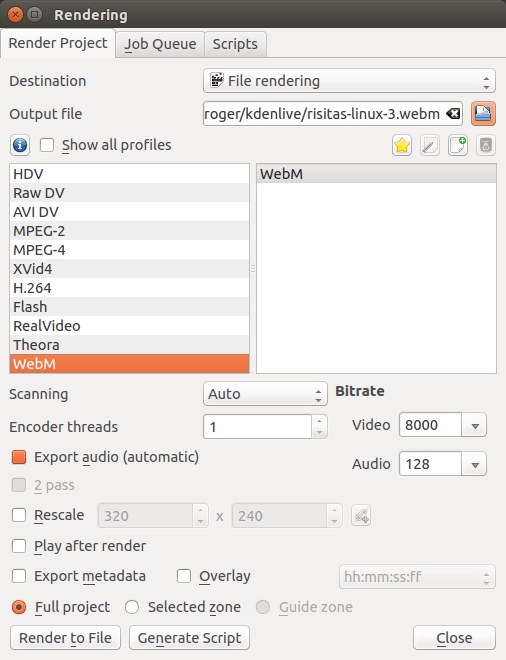Expand the Audio bitrate dropdown

[475, 464]
